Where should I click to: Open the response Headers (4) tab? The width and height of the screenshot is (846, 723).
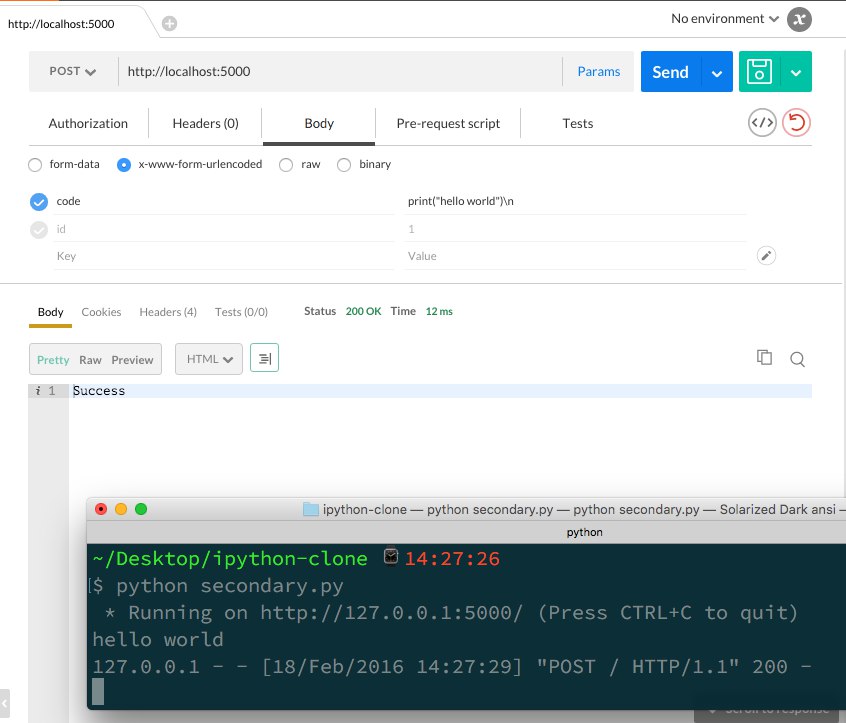pyautogui.click(x=168, y=312)
